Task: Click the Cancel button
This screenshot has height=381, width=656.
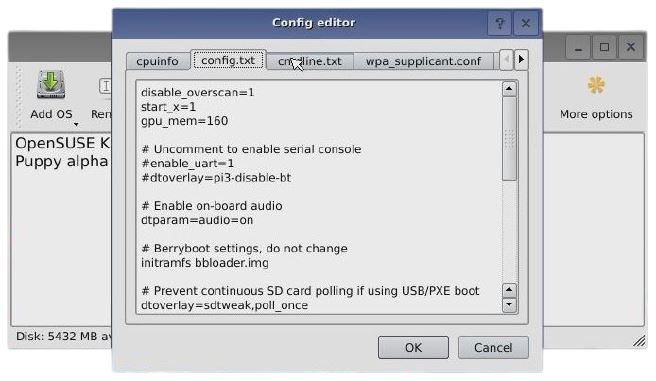Action: [x=493, y=348]
